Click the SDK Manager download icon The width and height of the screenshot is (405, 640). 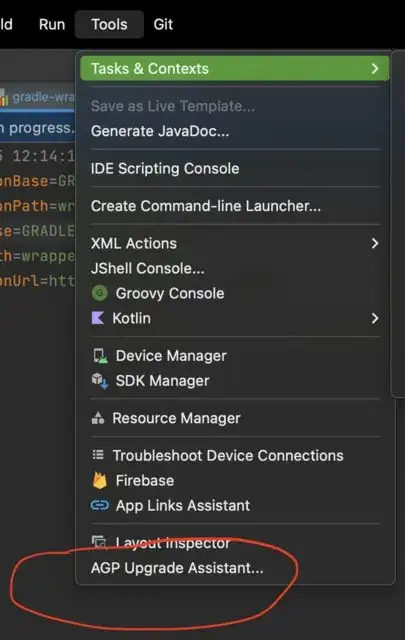(100, 381)
